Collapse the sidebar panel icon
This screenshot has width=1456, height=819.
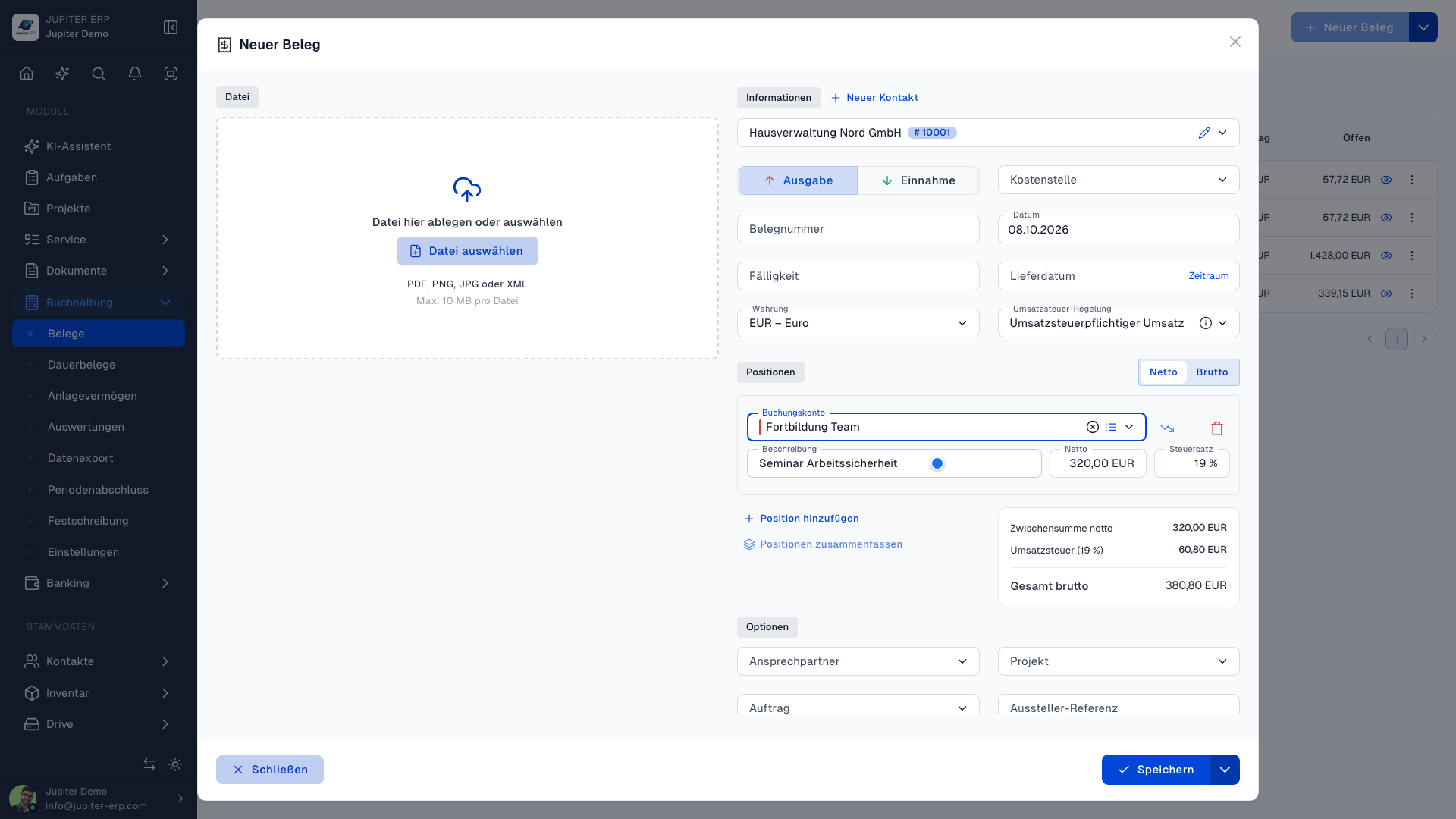(171, 27)
